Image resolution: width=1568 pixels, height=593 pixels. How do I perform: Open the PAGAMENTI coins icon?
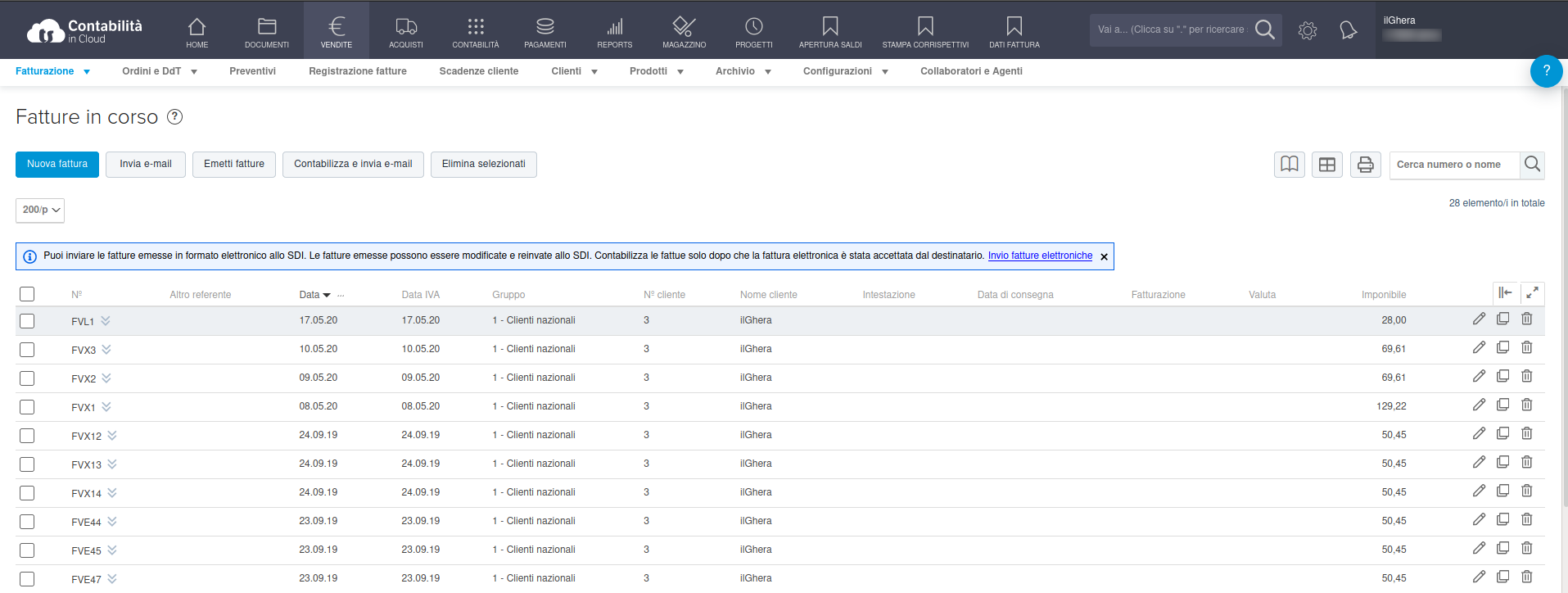tap(545, 27)
